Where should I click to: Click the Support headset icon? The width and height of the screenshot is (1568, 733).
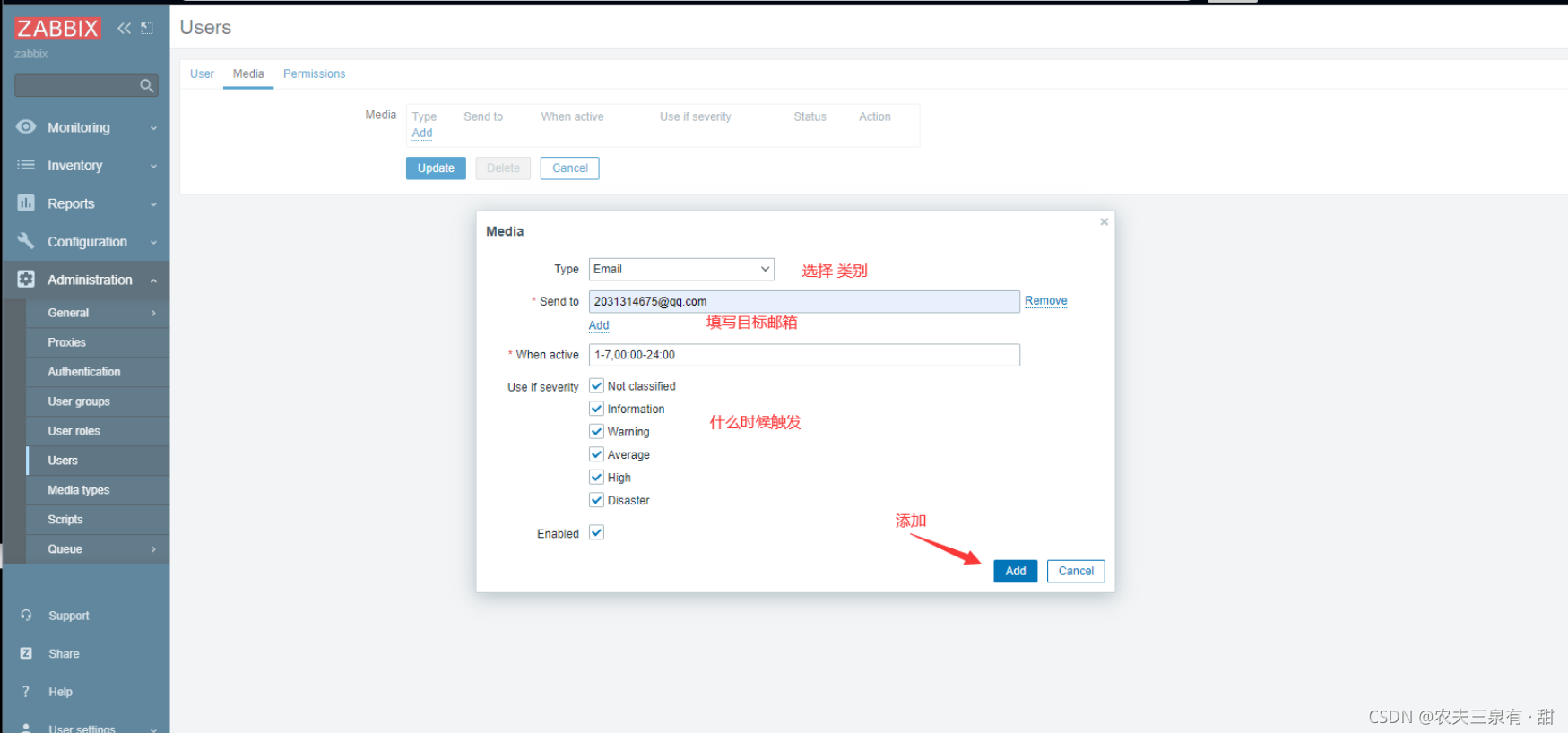click(26, 616)
